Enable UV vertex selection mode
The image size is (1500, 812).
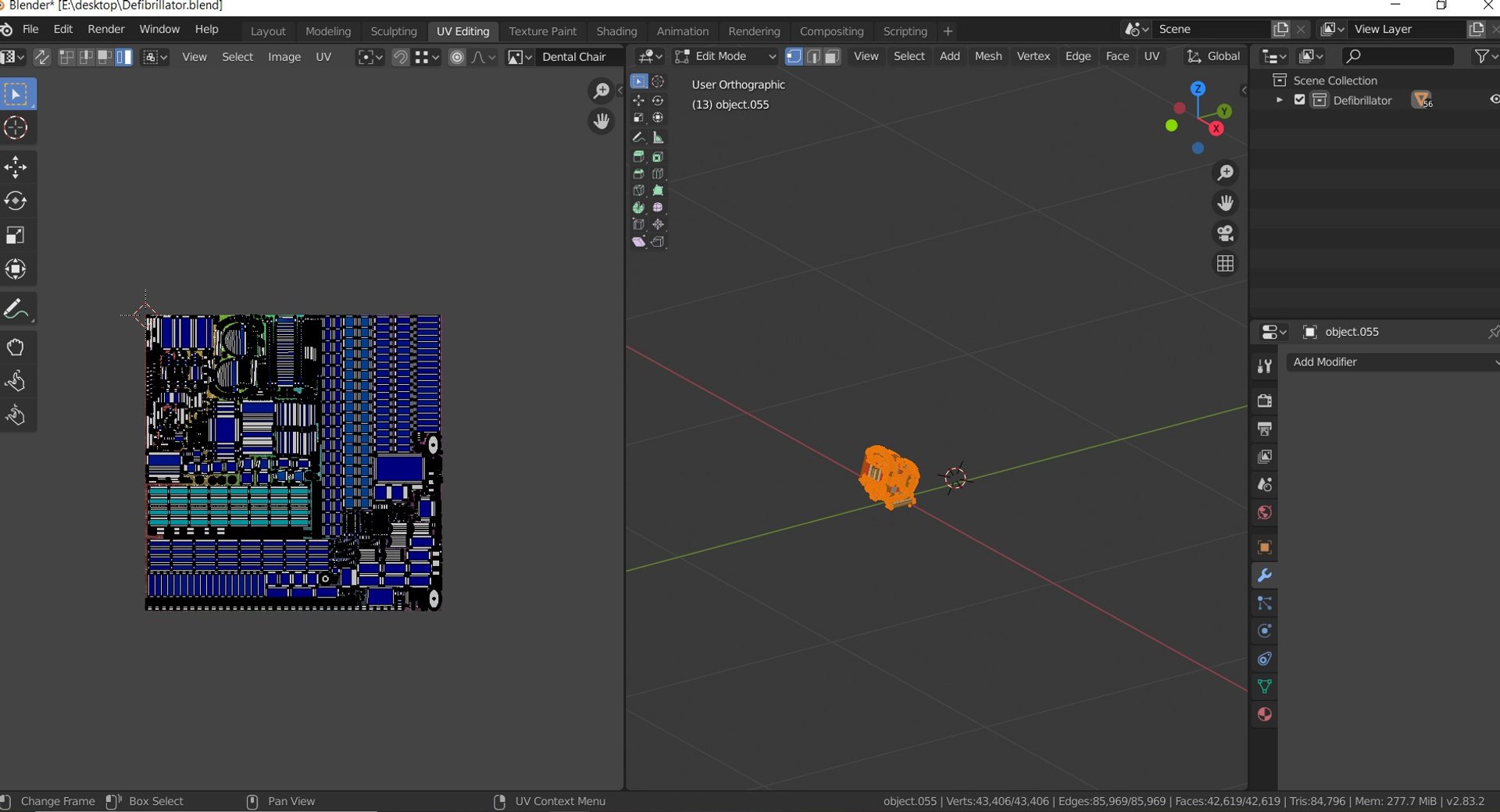coord(66,57)
